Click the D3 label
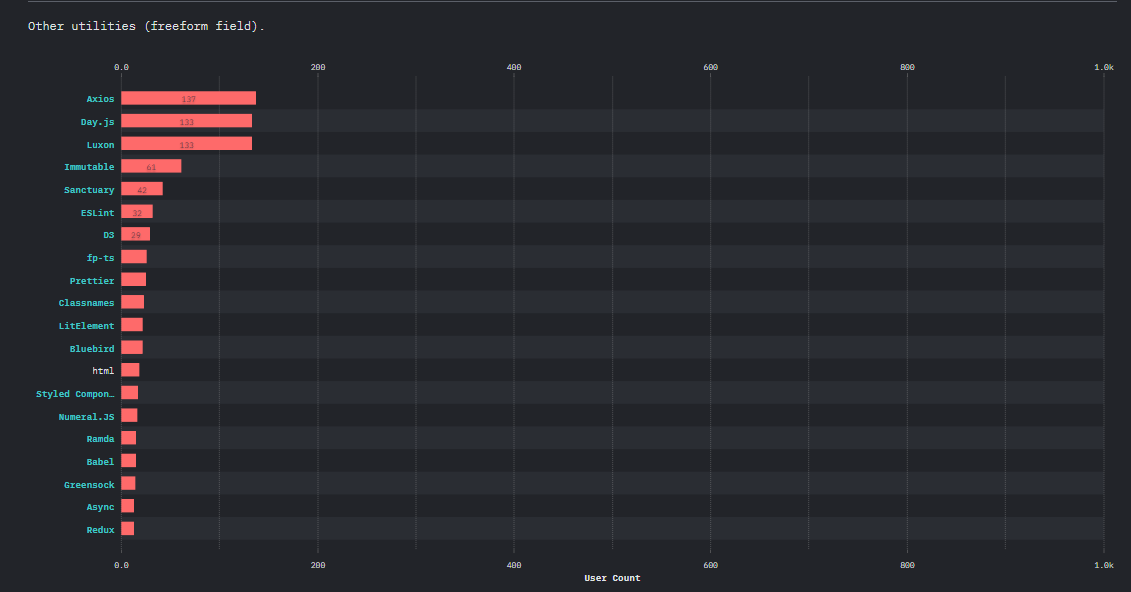This screenshot has width=1131, height=592. click(x=109, y=235)
